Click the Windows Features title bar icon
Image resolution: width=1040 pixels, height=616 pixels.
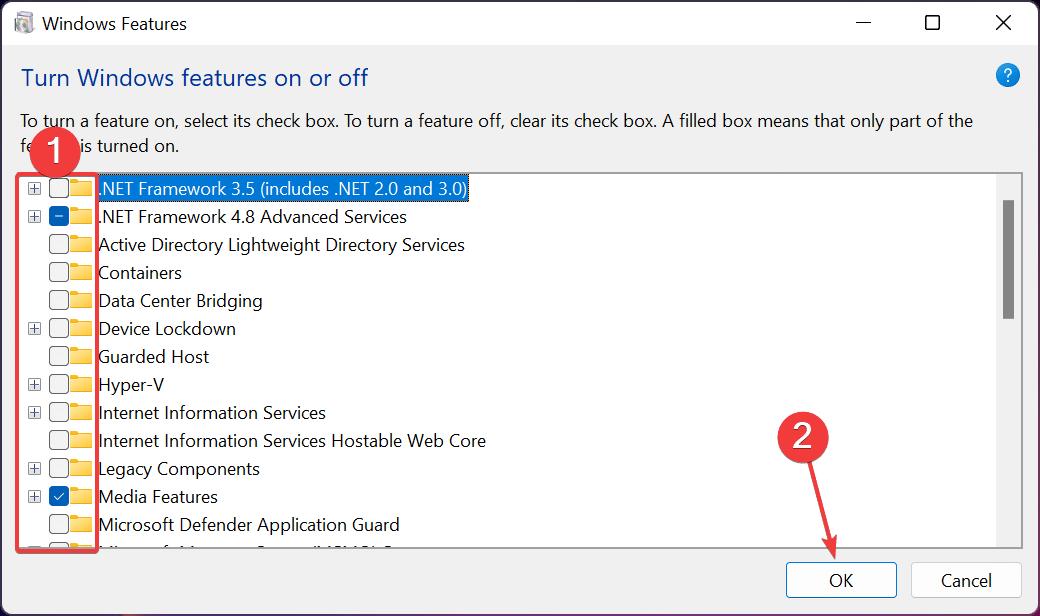(x=22, y=22)
